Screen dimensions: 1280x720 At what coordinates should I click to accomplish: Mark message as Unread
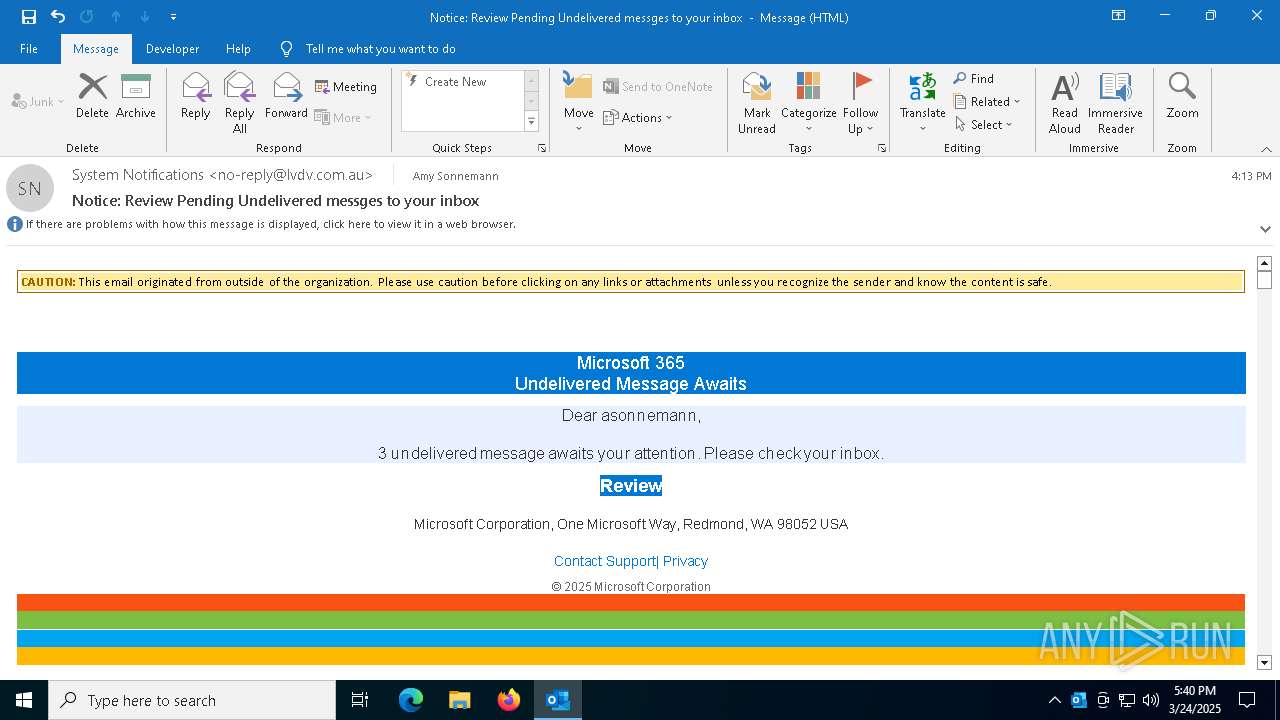pyautogui.click(x=757, y=102)
